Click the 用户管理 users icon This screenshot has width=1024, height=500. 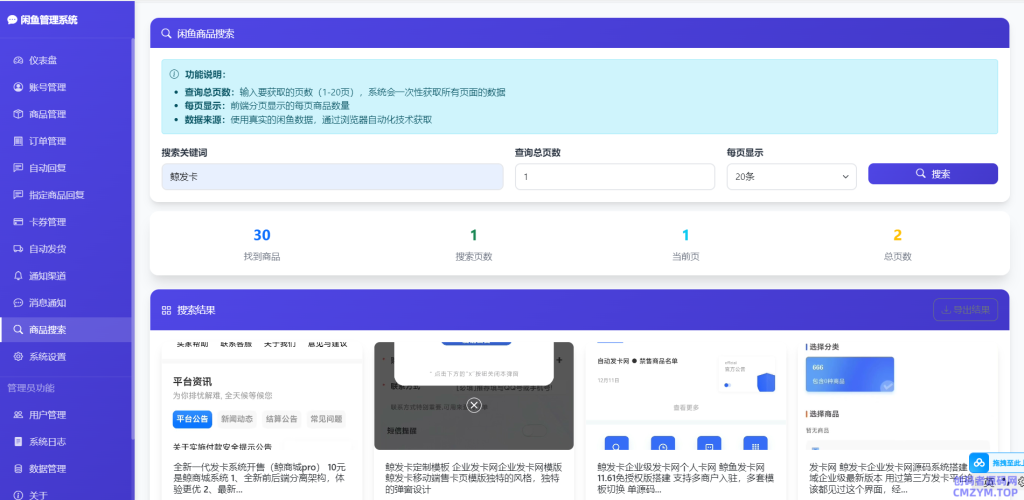click(x=18, y=415)
